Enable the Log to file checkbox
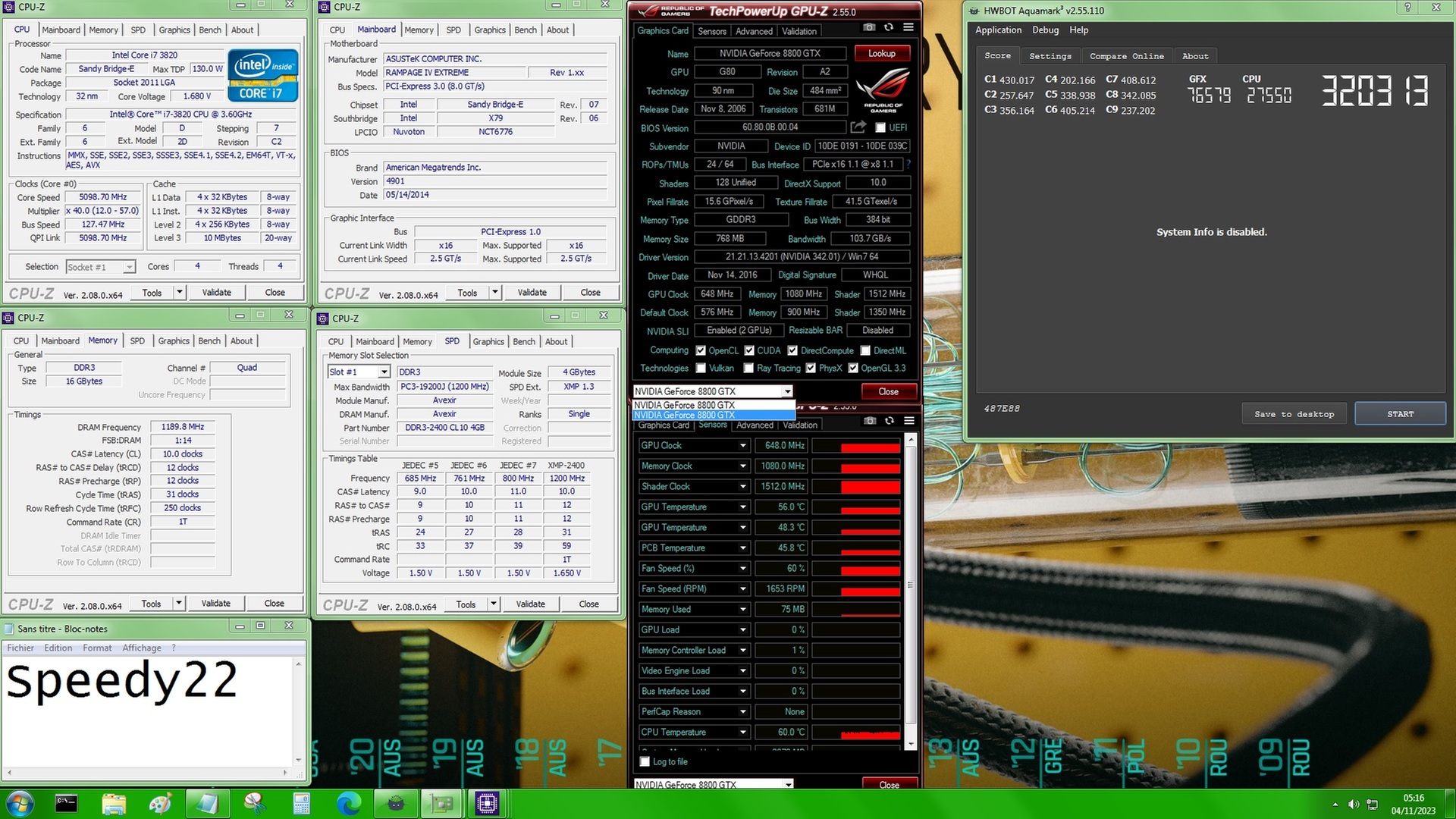The image size is (1456, 819). [x=645, y=761]
